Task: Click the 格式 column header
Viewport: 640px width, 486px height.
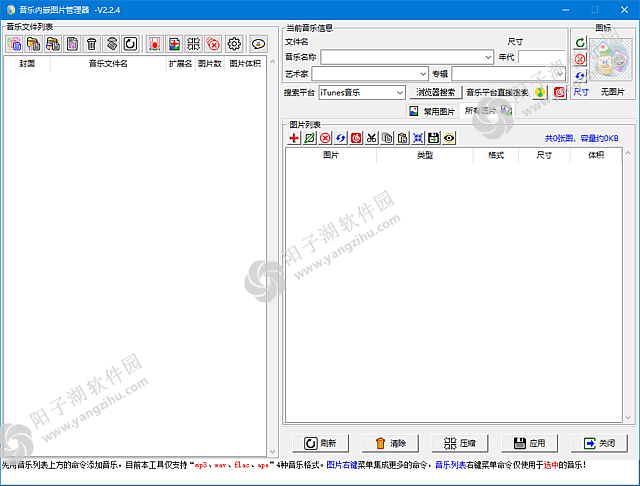Action: click(x=496, y=155)
